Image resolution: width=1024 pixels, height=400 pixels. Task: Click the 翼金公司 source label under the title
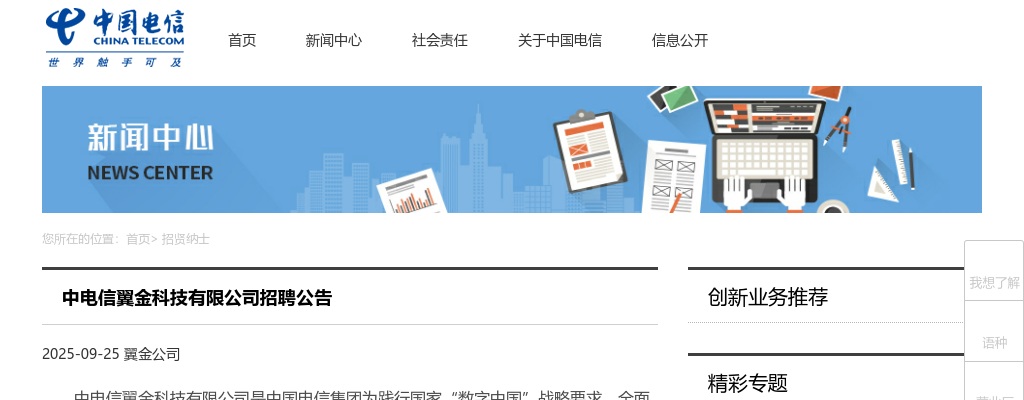pyautogui.click(x=152, y=354)
